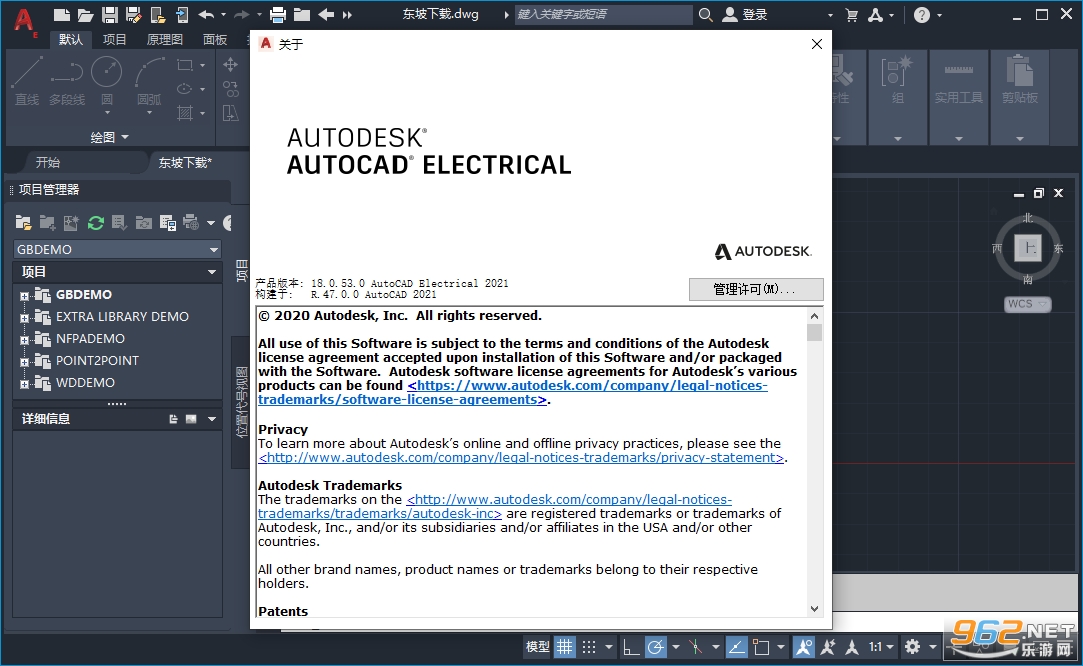
Task: Expand the POINT2POINT project tree node
Action: coord(24,362)
